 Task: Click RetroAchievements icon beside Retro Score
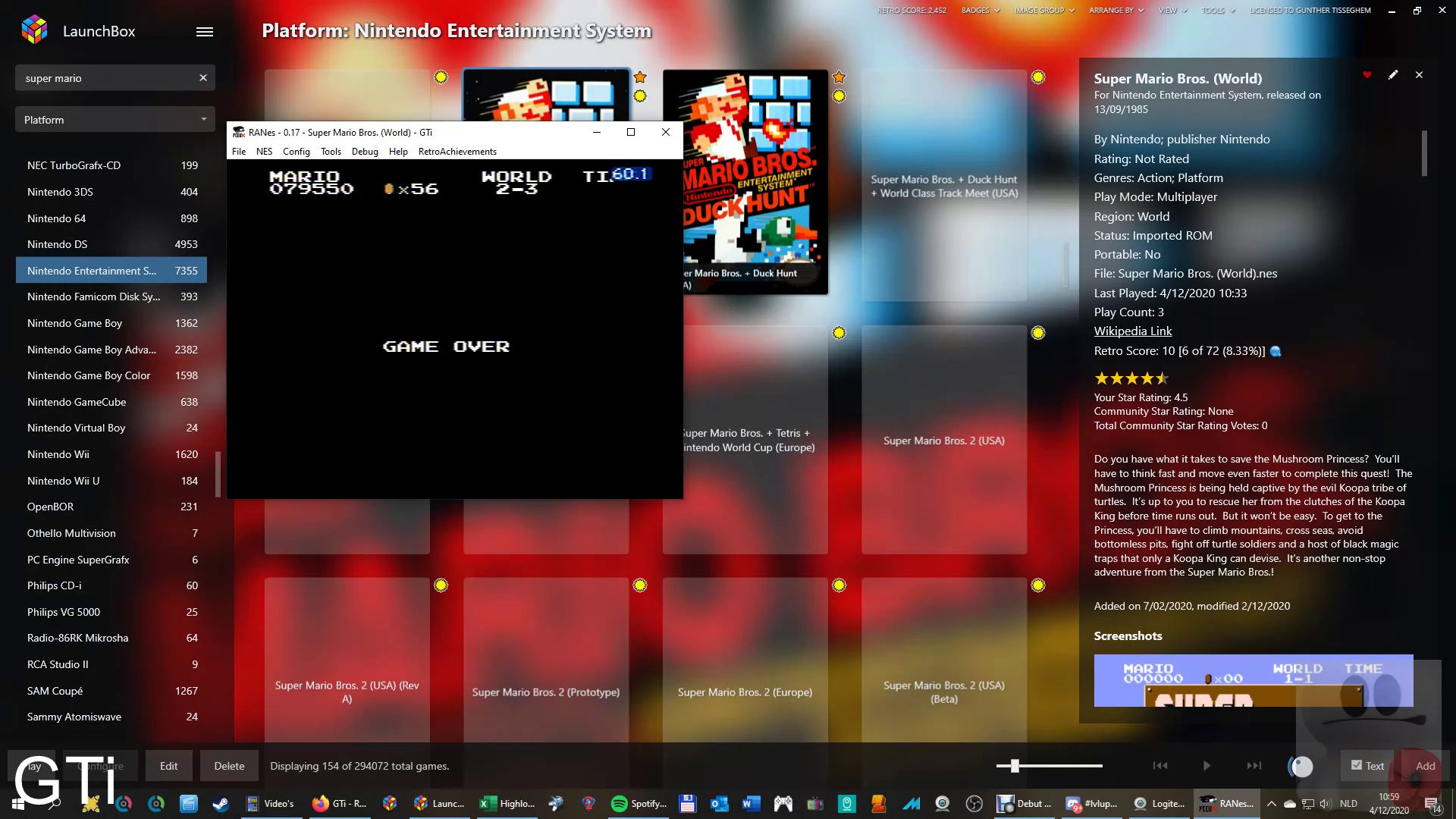coord(1276,351)
